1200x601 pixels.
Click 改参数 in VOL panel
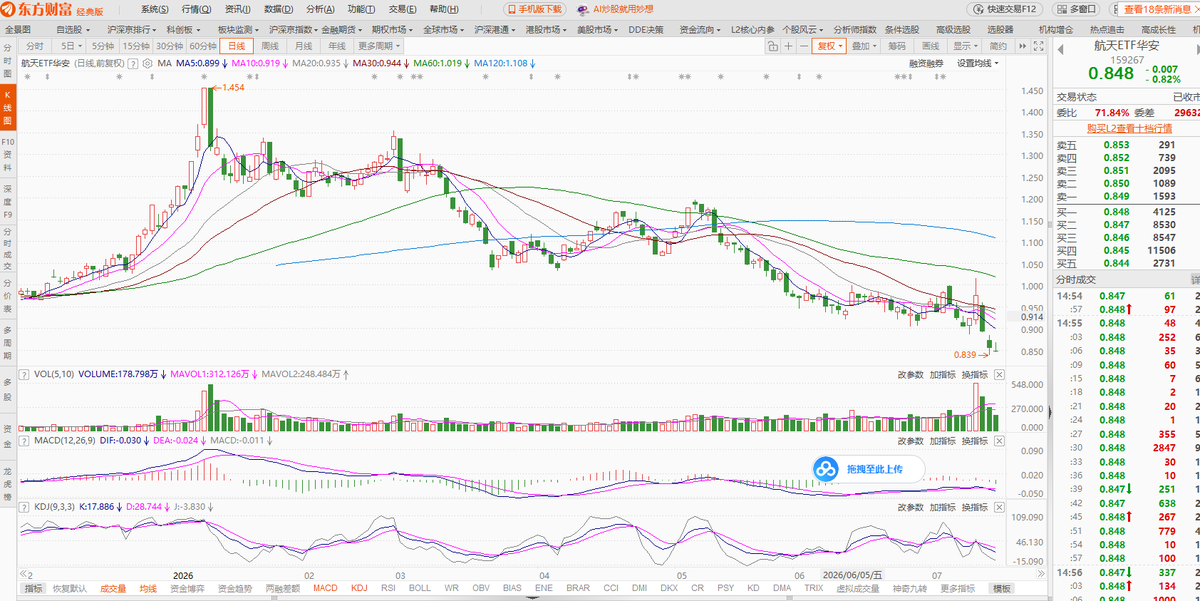coord(910,374)
